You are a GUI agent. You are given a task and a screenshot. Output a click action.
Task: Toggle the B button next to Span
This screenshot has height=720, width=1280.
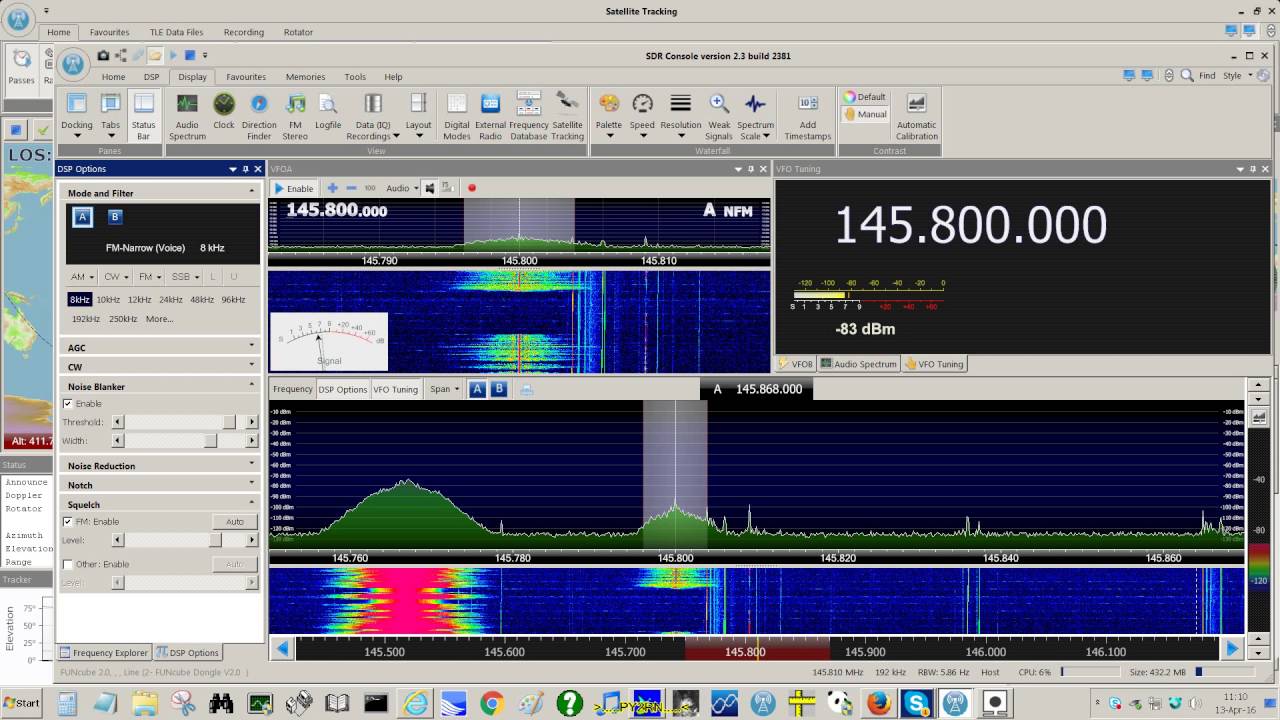point(499,389)
